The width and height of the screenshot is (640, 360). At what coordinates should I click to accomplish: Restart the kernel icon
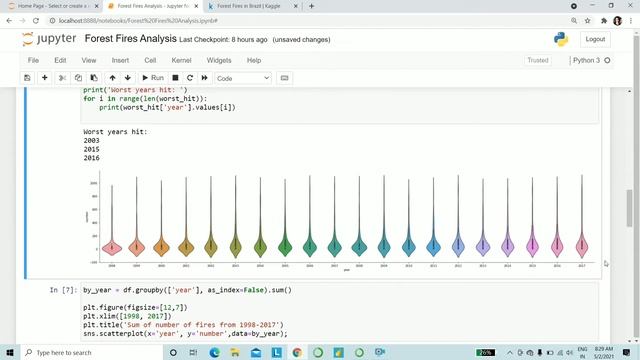(190, 78)
